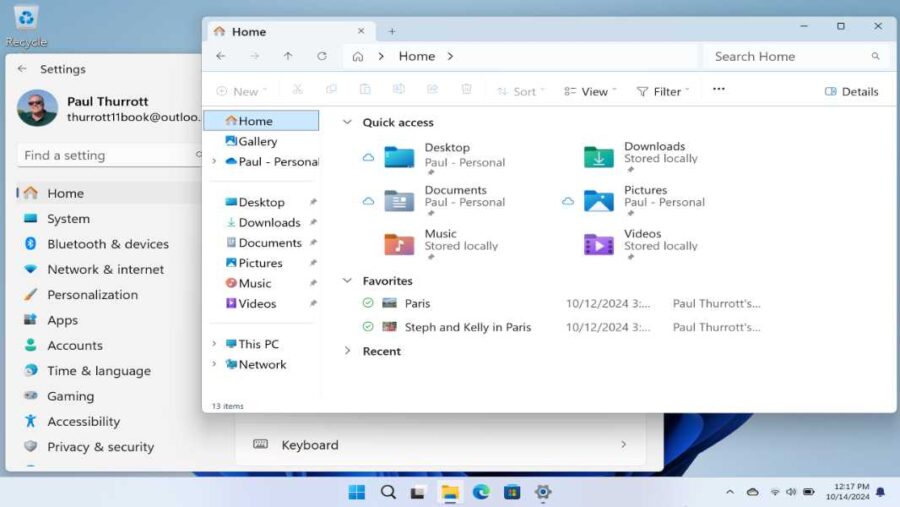Screen dimensions: 900x507
Task: Open the Filter dropdown menu
Action: pos(662,91)
